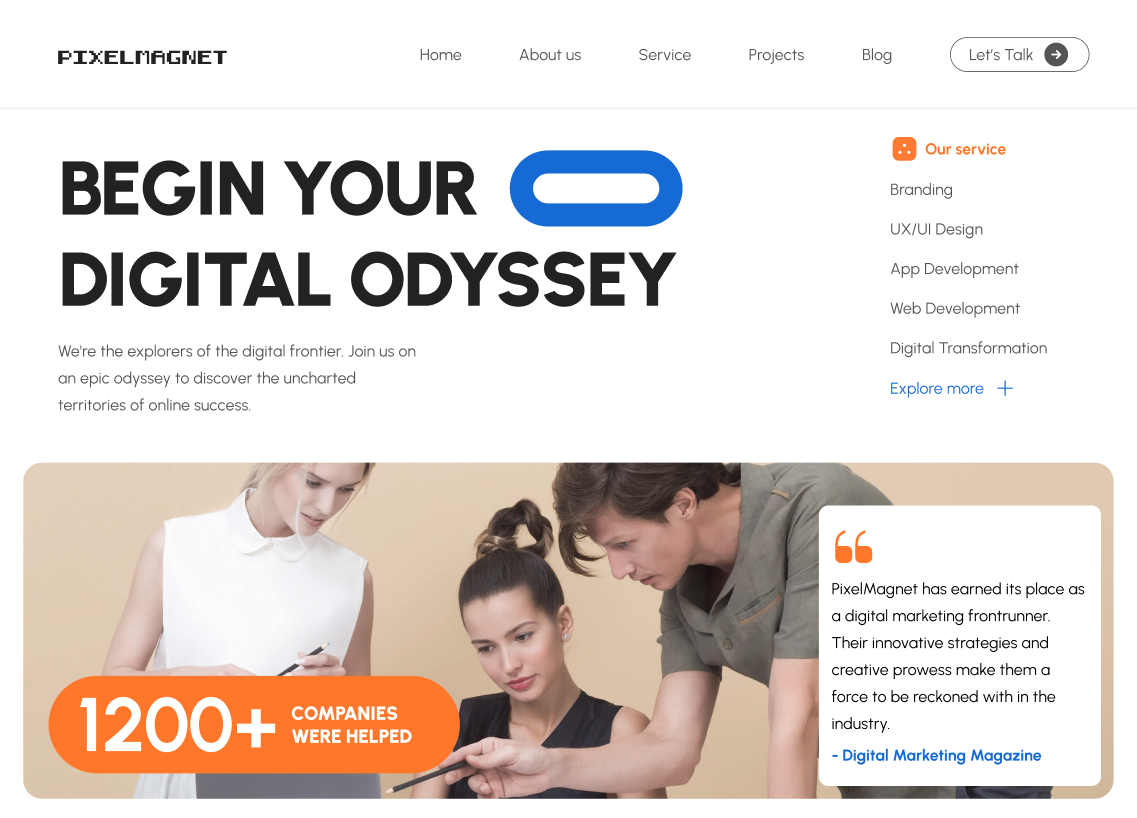Click the blue pill shape in headline
Image resolution: width=1137 pixels, height=818 pixels.
point(596,189)
